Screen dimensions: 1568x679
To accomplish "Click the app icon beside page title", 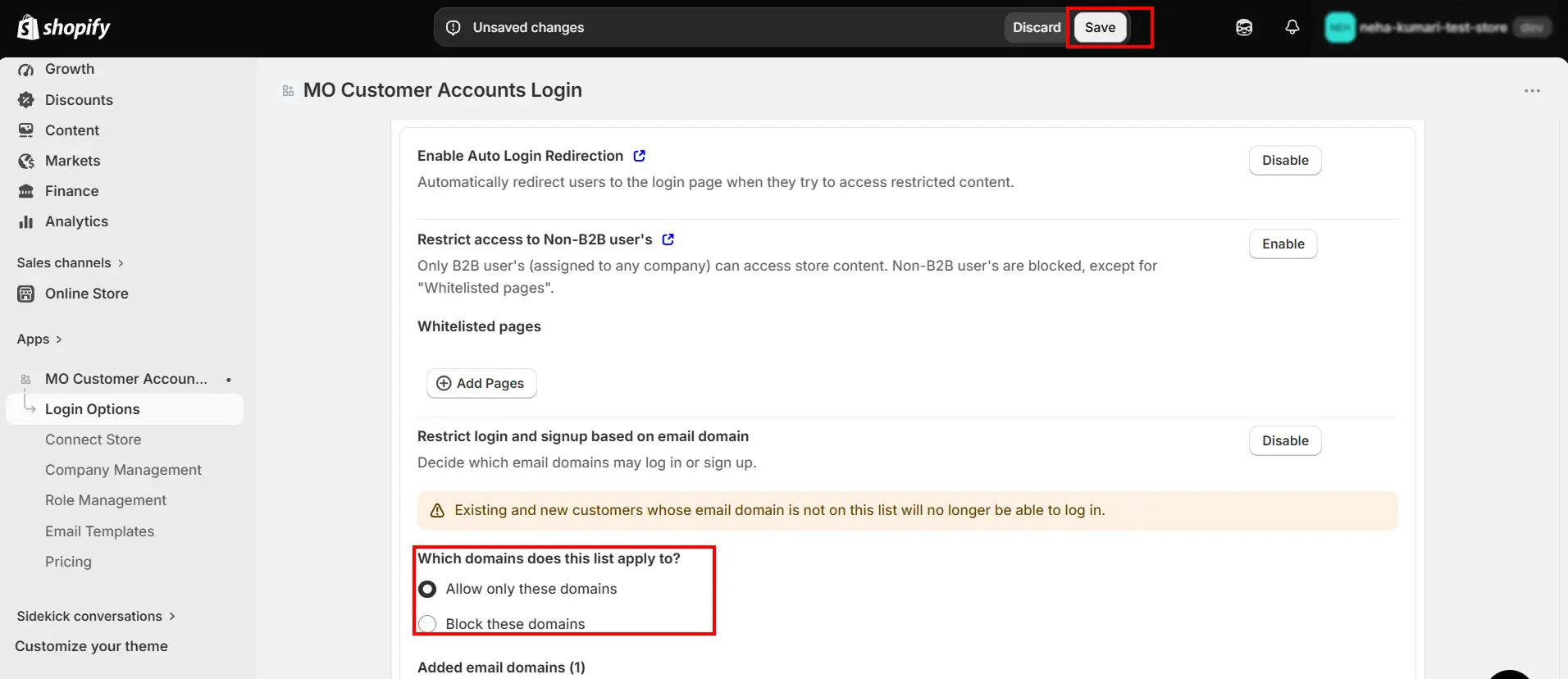I will coord(288,91).
